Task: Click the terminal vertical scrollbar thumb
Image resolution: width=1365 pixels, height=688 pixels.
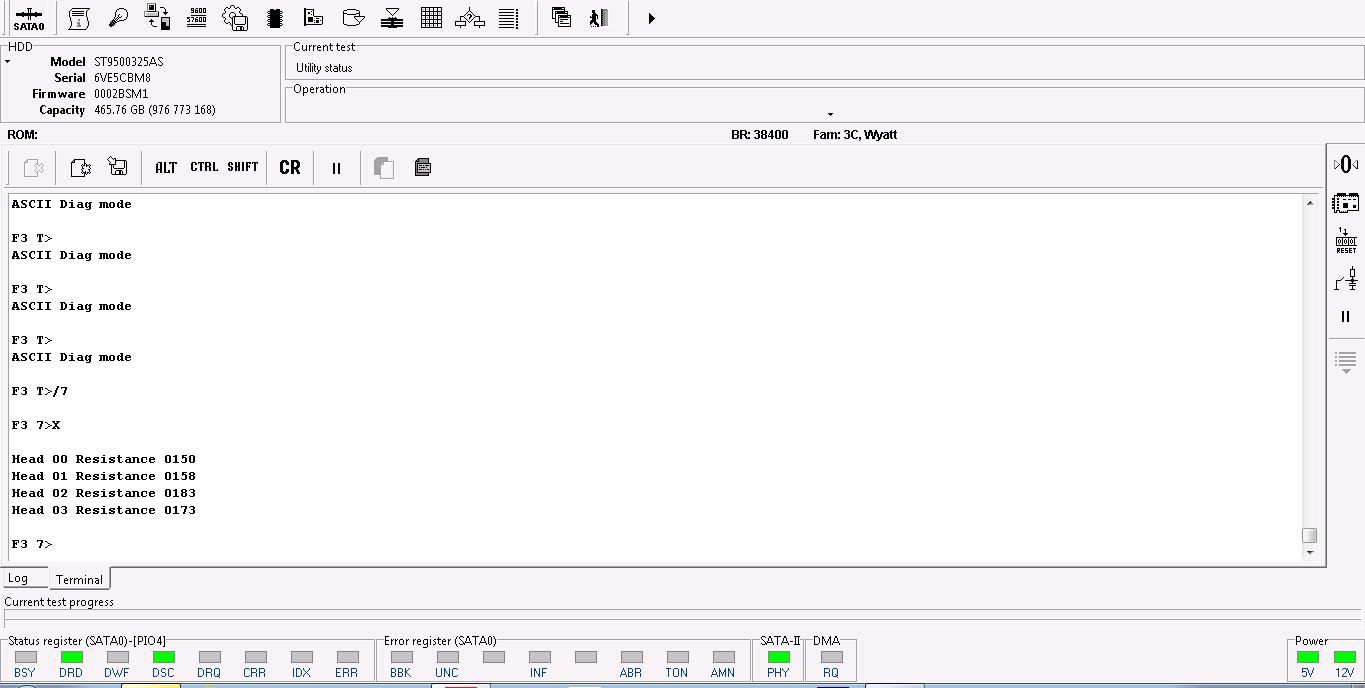Action: click(1310, 535)
